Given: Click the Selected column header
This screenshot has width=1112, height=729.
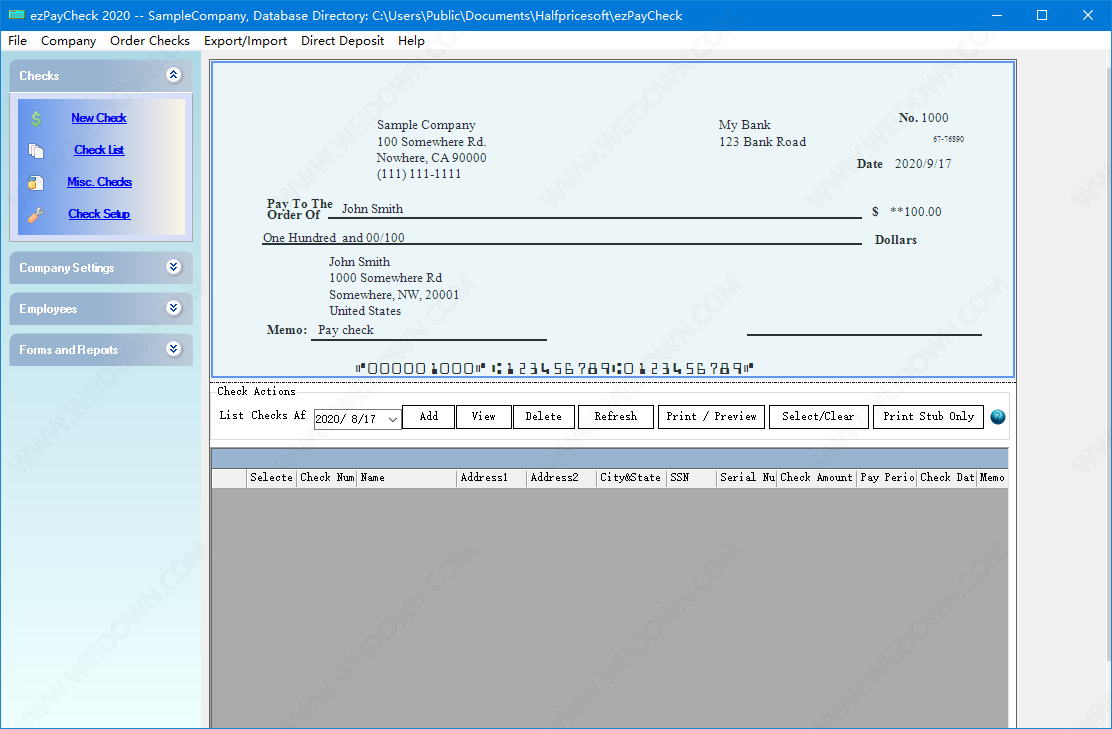Looking at the screenshot, I should click(x=271, y=478).
